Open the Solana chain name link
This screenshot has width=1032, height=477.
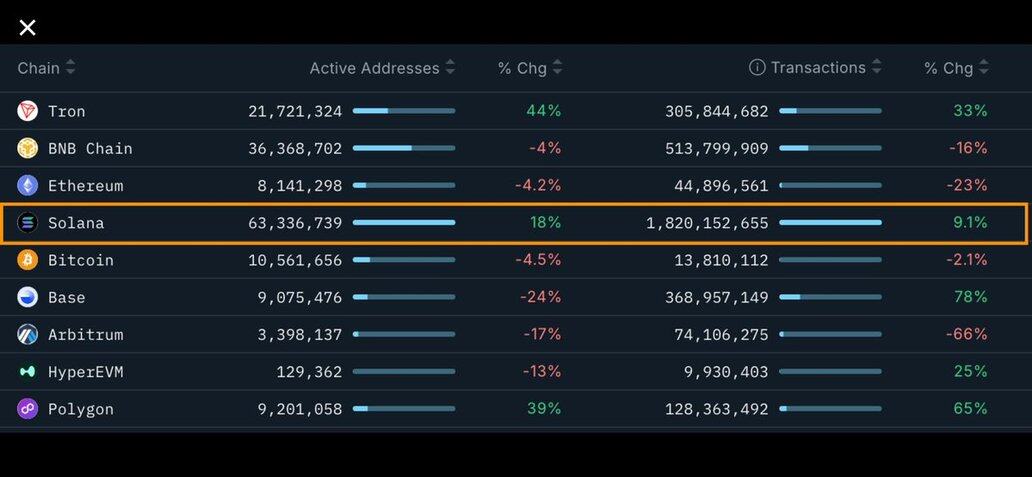[76, 223]
